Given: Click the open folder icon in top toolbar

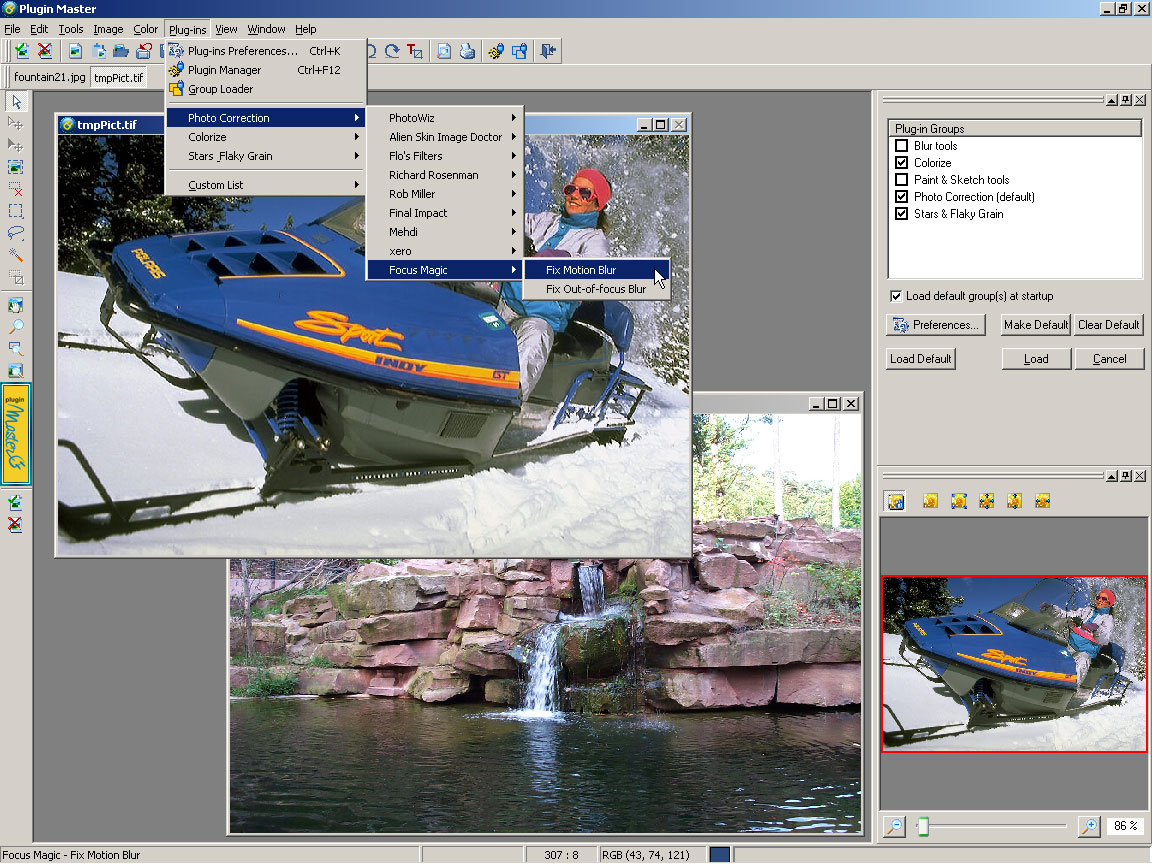Looking at the screenshot, I should tap(120, 51).
